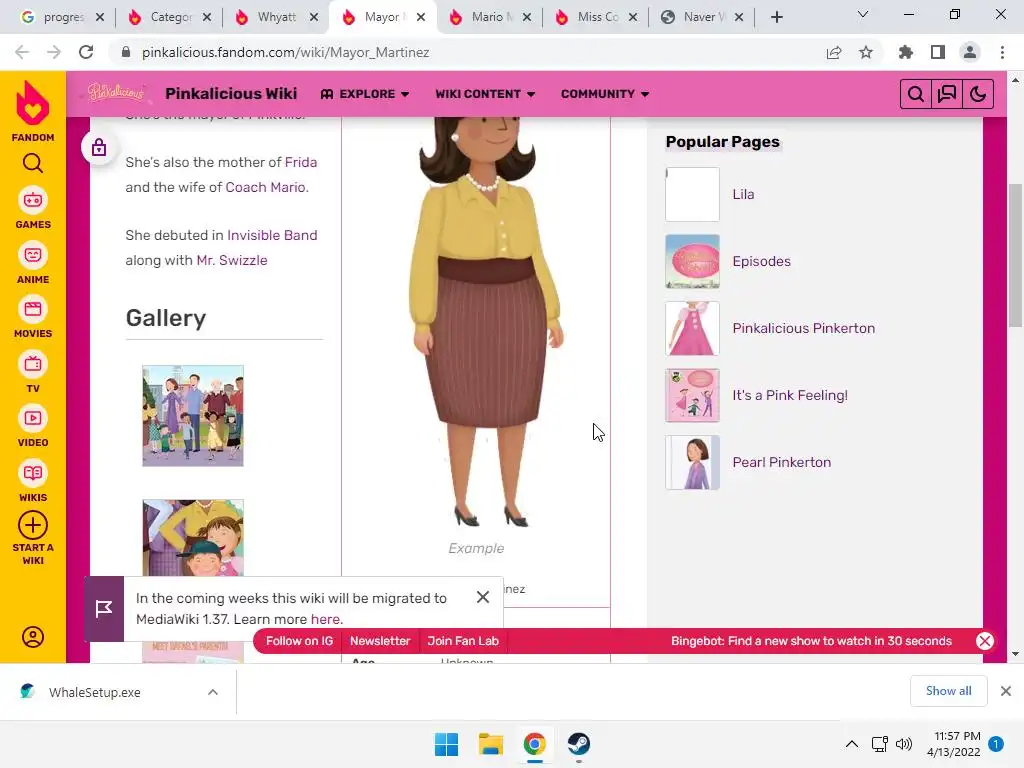Viewport: 1024px width, 768px height.
Task: Dismiss the MediaWiki migration notice
Action: coord(483,597)
